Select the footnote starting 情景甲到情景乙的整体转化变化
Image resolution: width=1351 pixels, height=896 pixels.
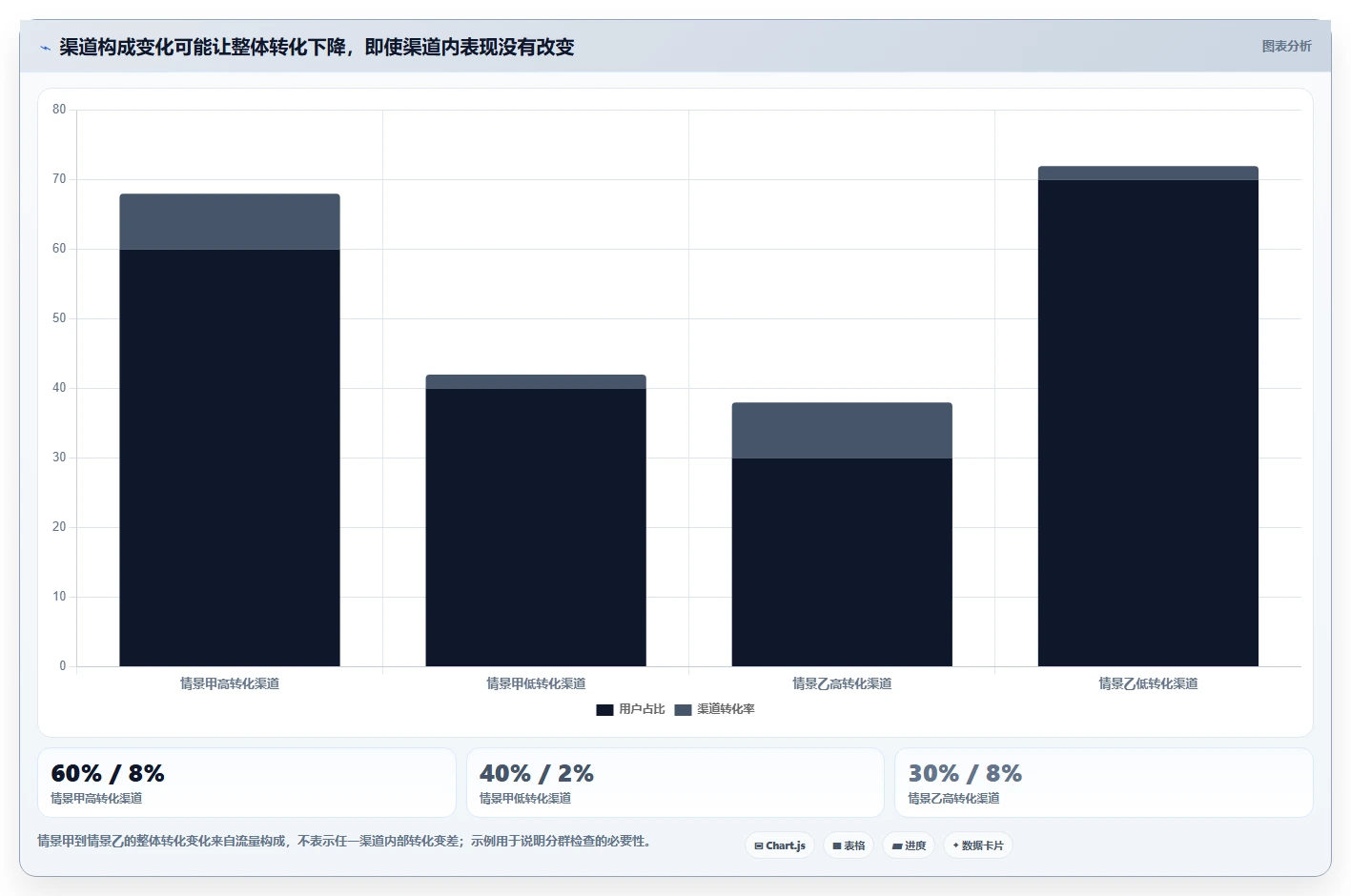[x=345, y=842]
